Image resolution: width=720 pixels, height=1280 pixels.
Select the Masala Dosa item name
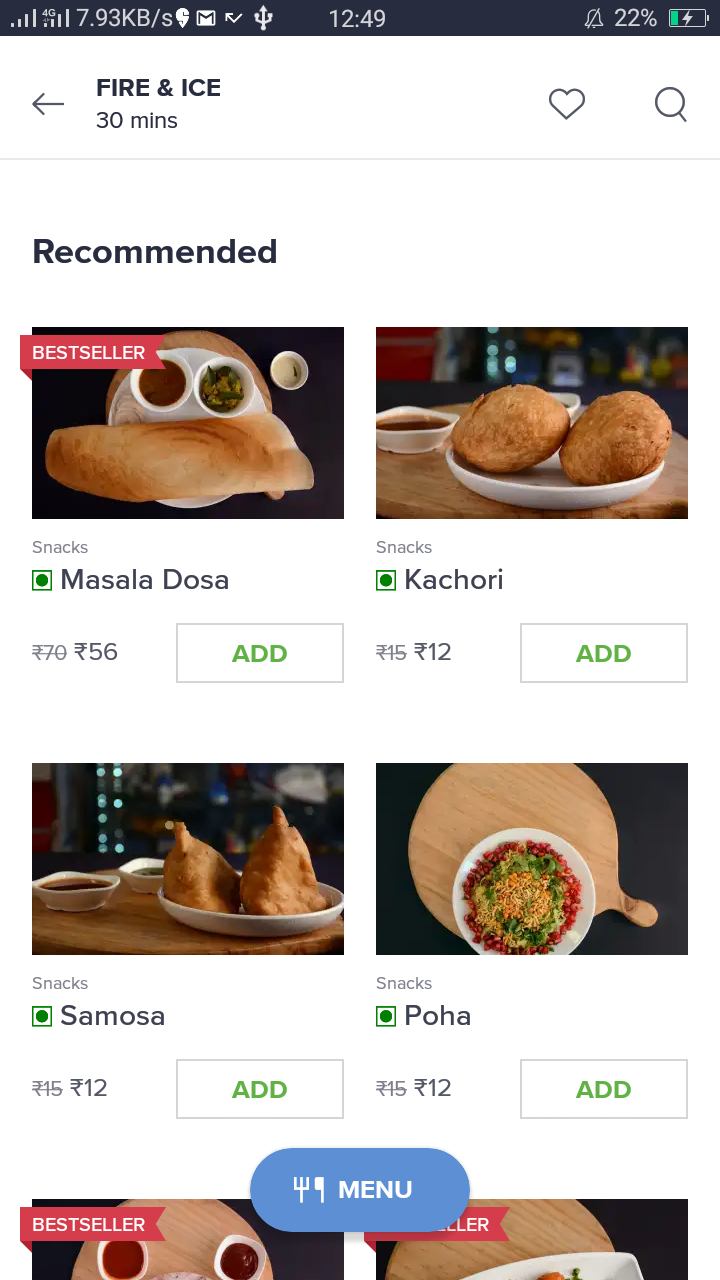pyautogui.click(x=145, y=580)
